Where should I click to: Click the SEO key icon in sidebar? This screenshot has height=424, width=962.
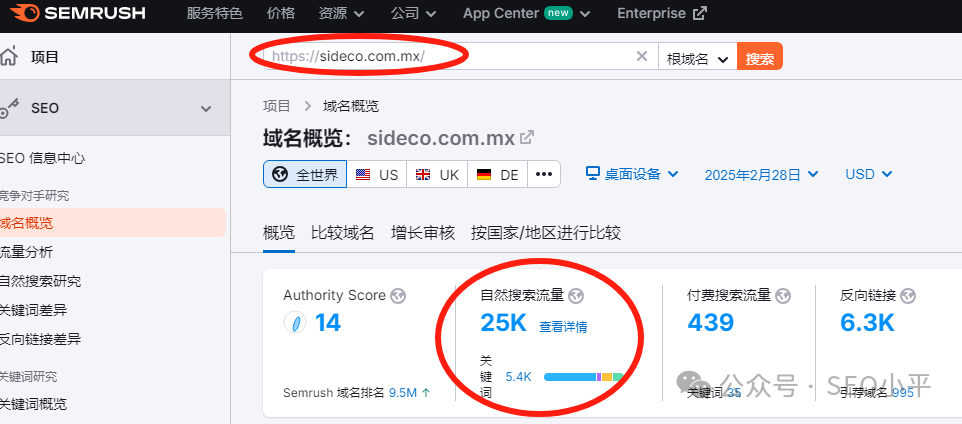[x=9, y=109]
